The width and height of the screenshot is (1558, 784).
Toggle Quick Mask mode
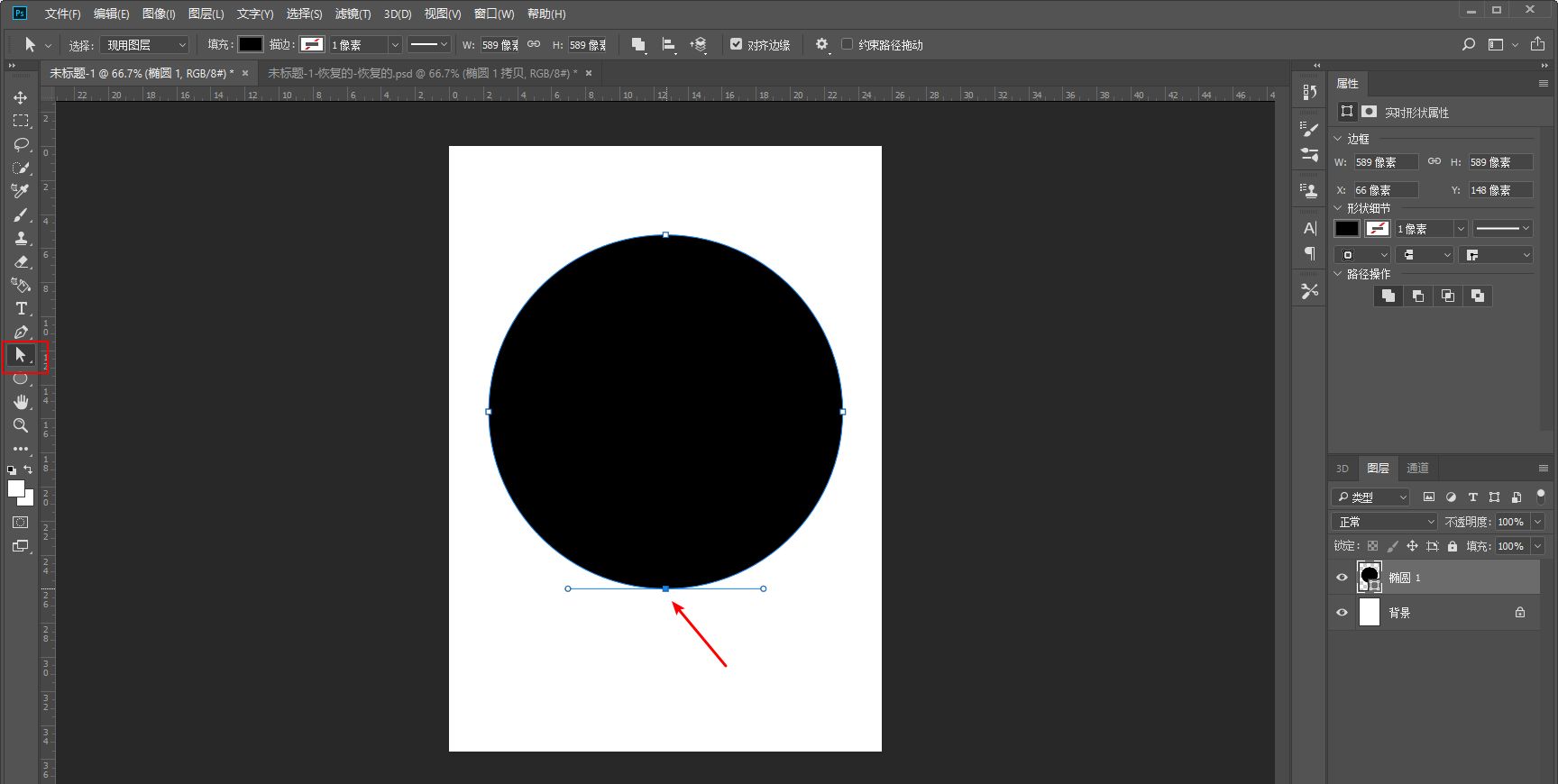pos(21,523)
